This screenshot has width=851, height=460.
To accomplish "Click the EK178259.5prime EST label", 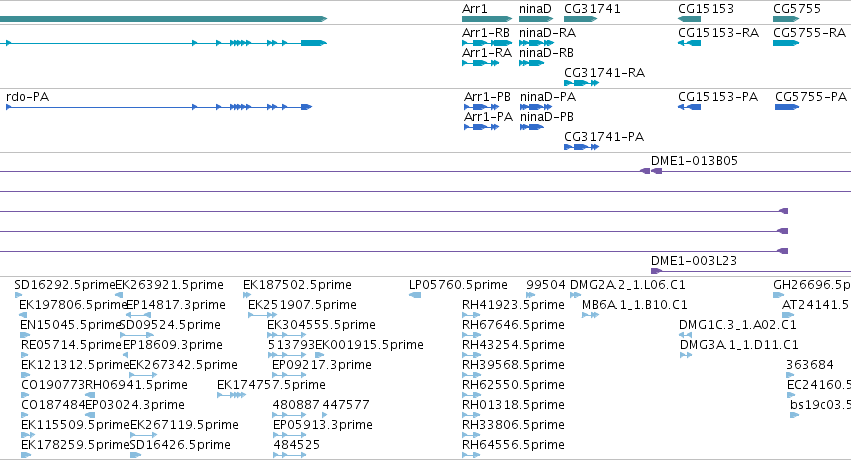I will pos(75,445).
